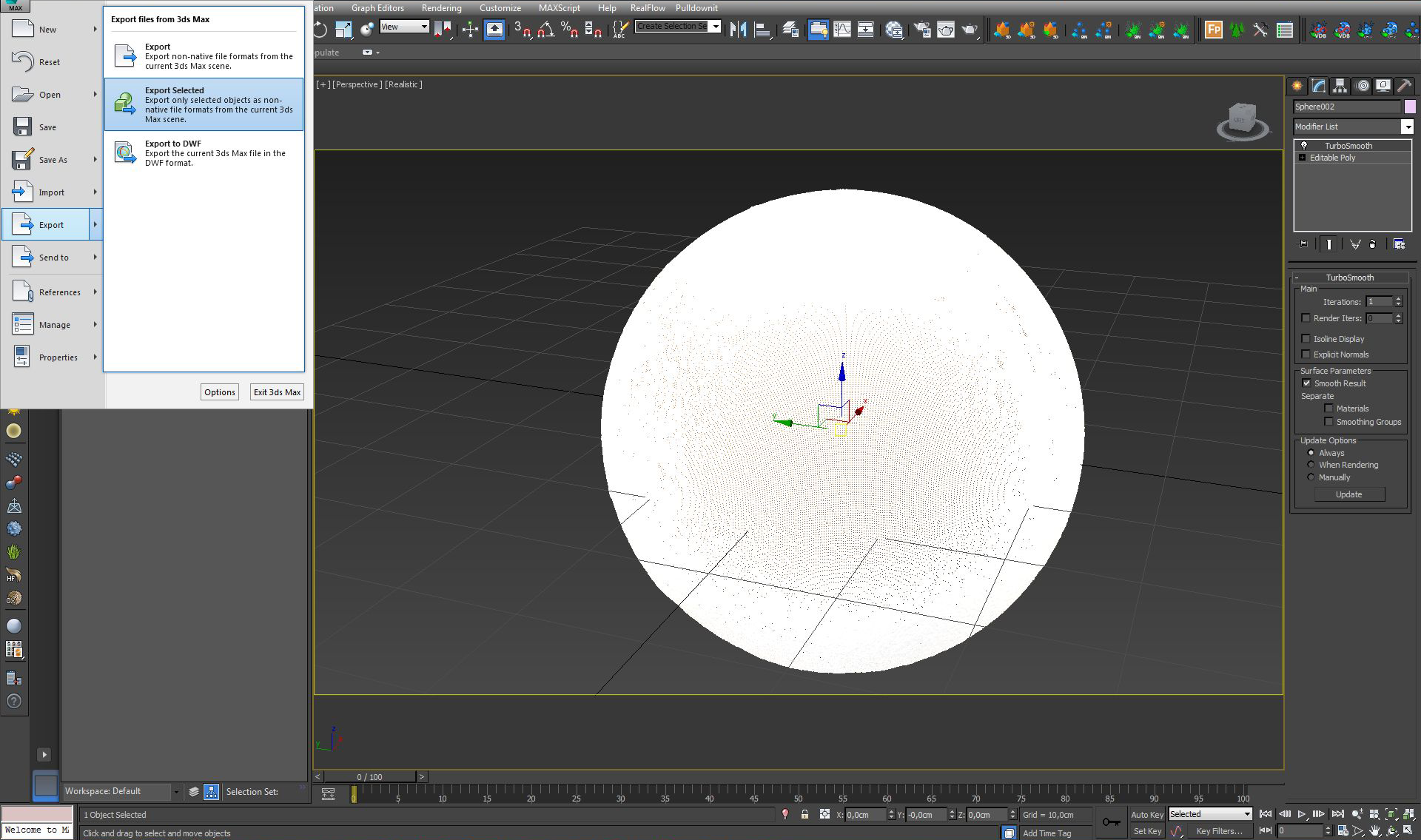Click Configure Modifier Sets icon

[x=1399, y=244]
